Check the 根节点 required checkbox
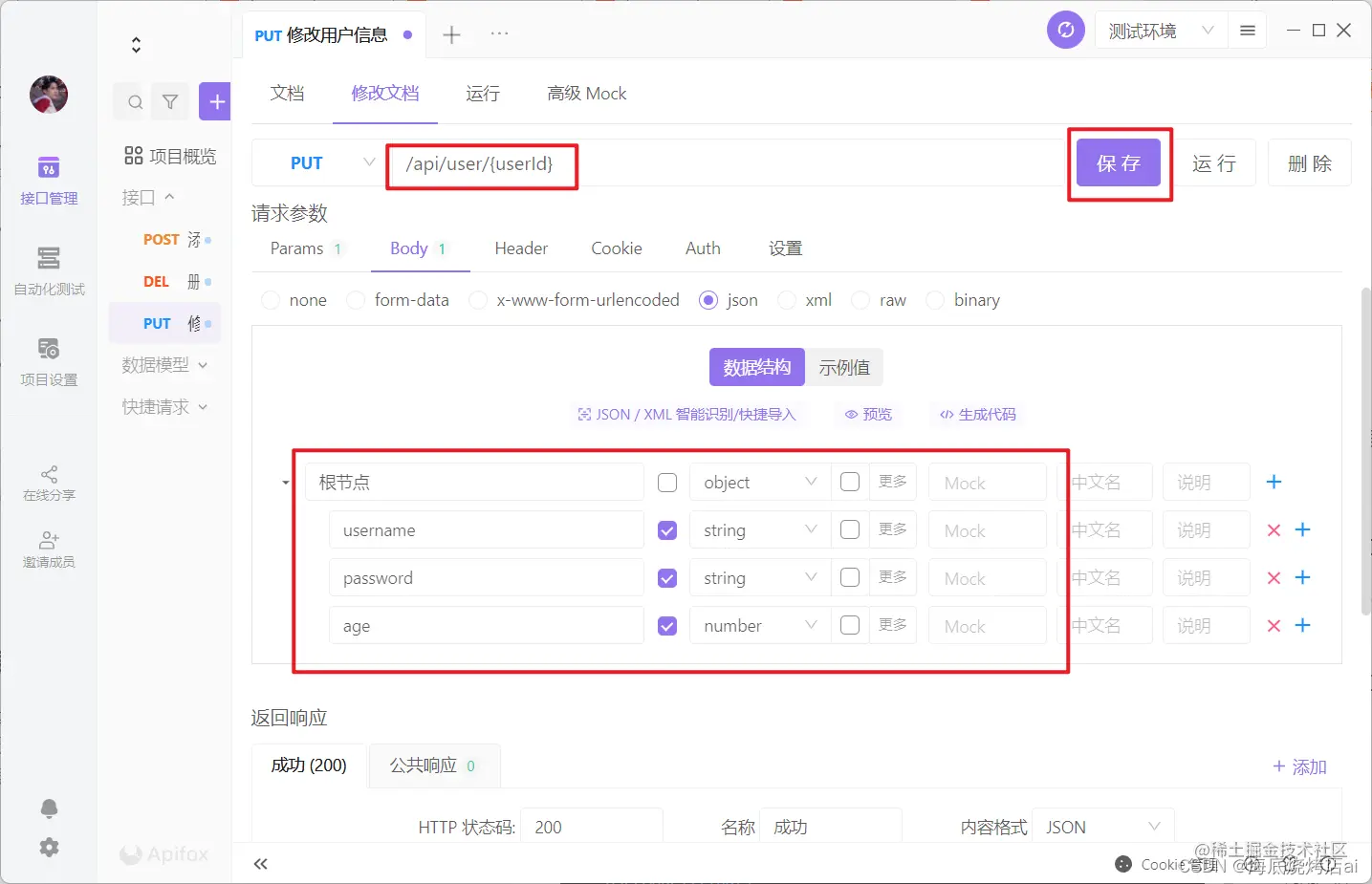This screenshot has height=884, width=1372. pos(666,482)
